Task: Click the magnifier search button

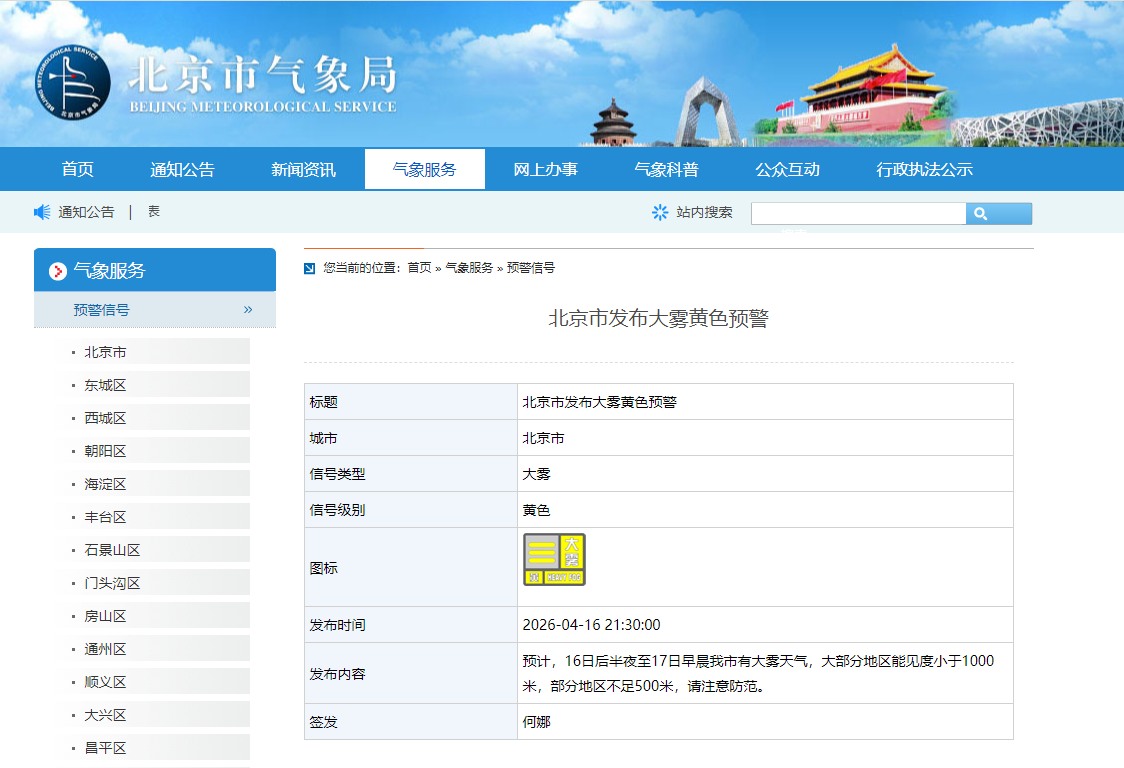Action: [x=997, y=213]
